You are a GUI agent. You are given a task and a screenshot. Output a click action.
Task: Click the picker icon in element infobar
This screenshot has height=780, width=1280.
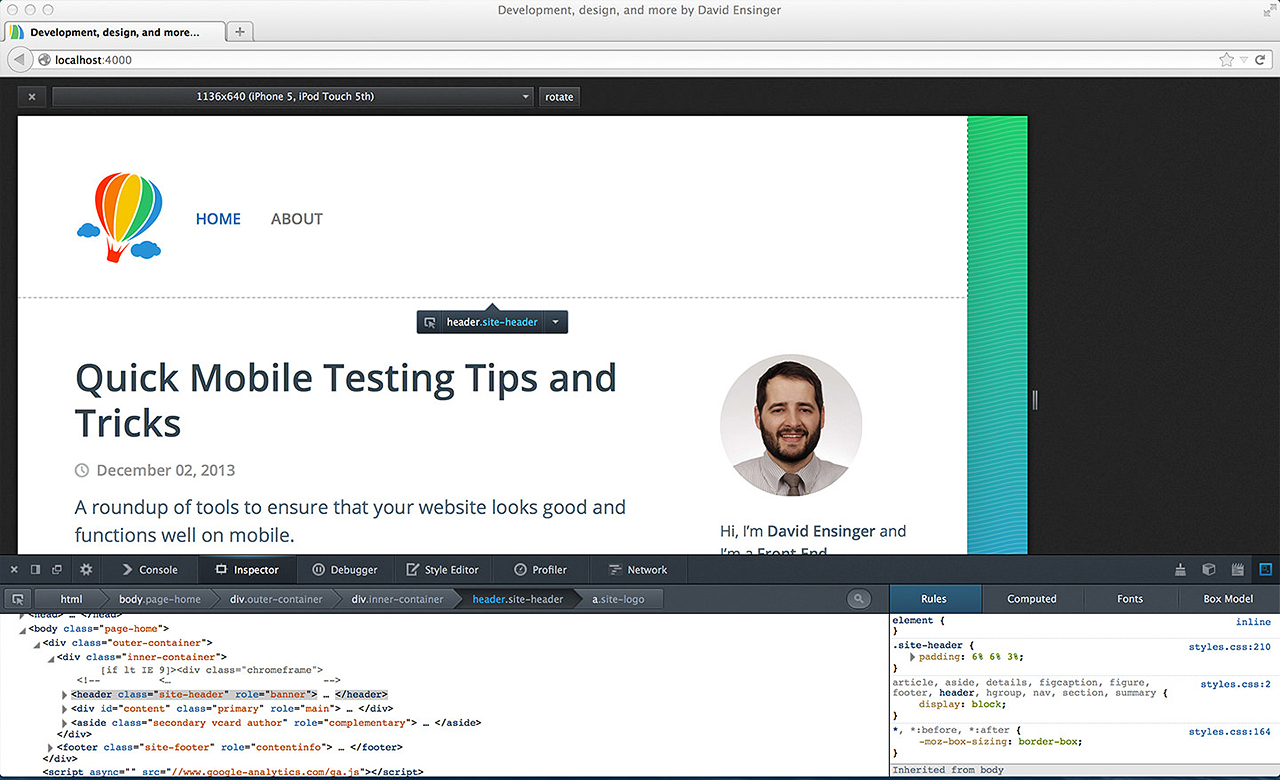click(429, 322)
